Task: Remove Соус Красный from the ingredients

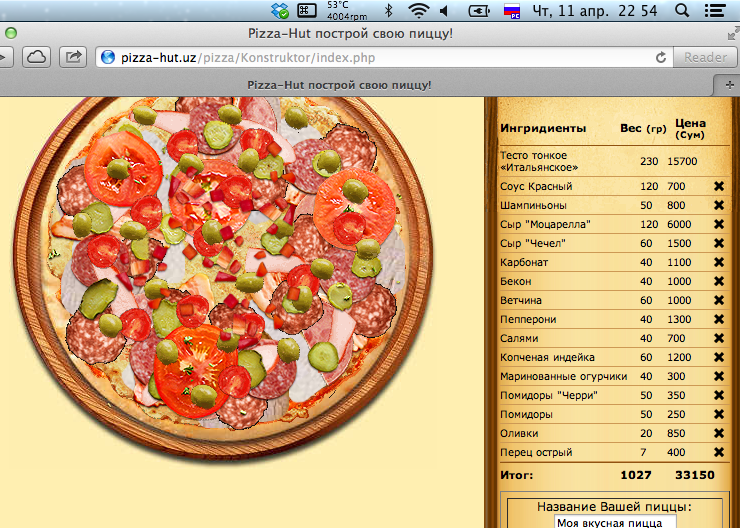Action: coord(719,186)
